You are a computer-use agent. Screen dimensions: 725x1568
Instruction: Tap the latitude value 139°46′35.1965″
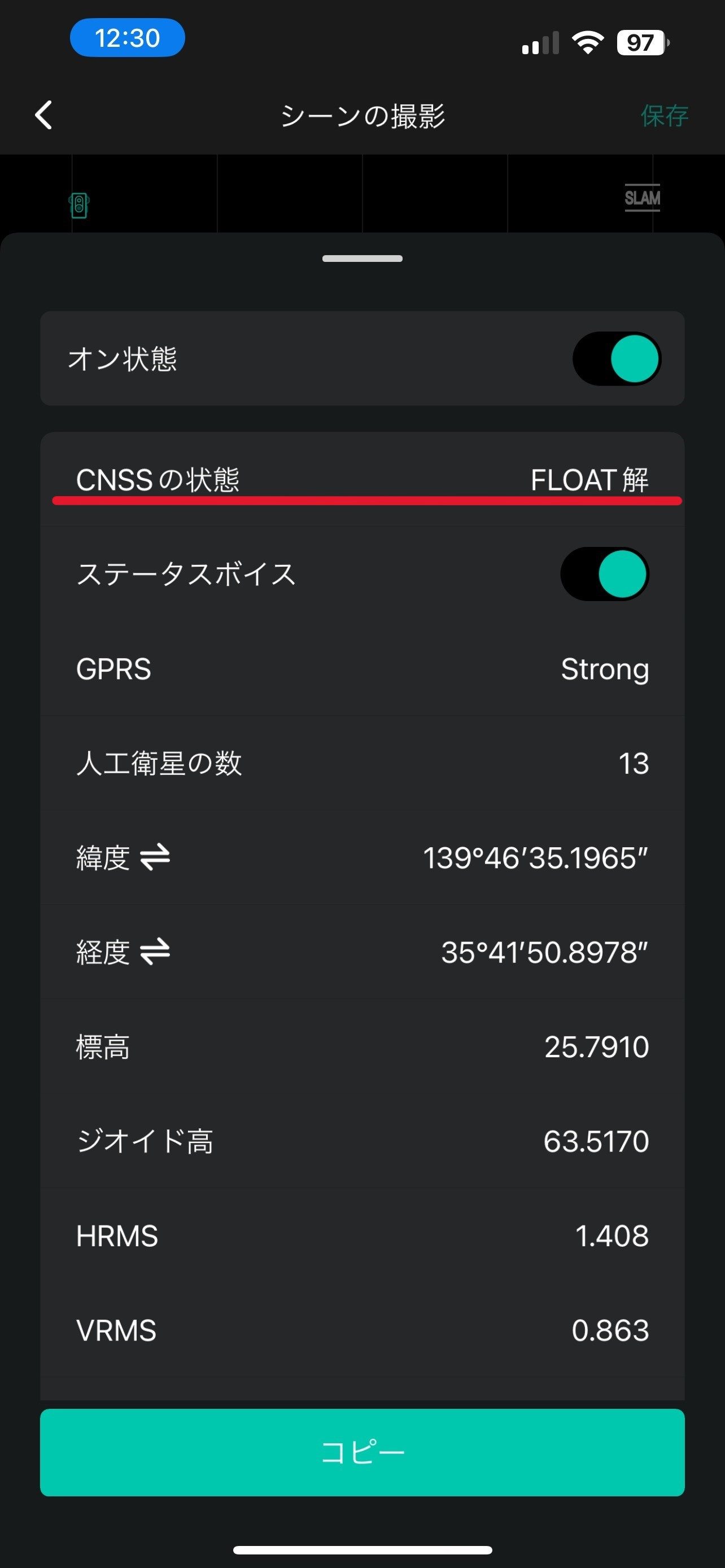tap(535, 859)
